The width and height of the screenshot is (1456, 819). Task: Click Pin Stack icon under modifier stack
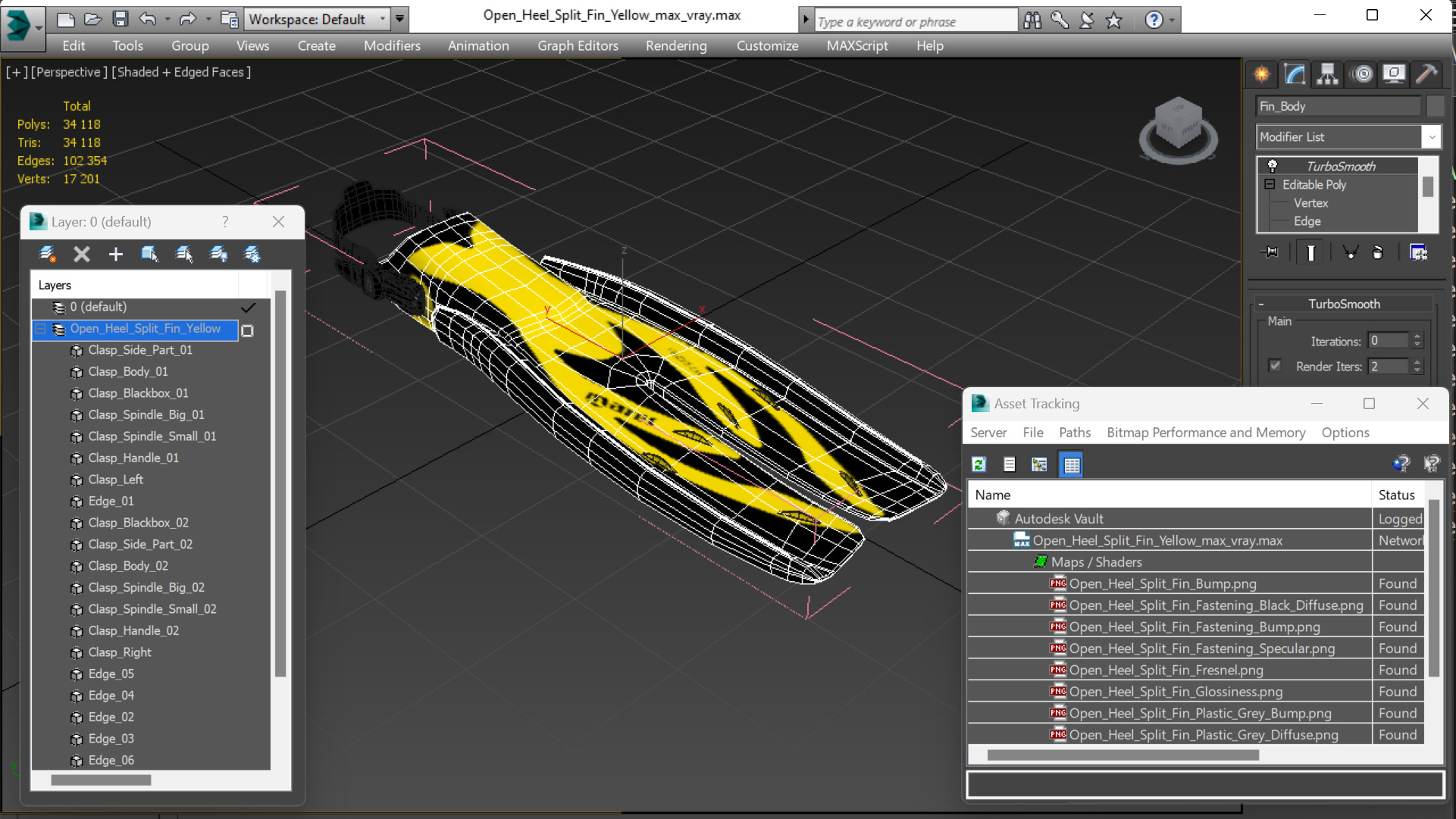point(1270,252)
